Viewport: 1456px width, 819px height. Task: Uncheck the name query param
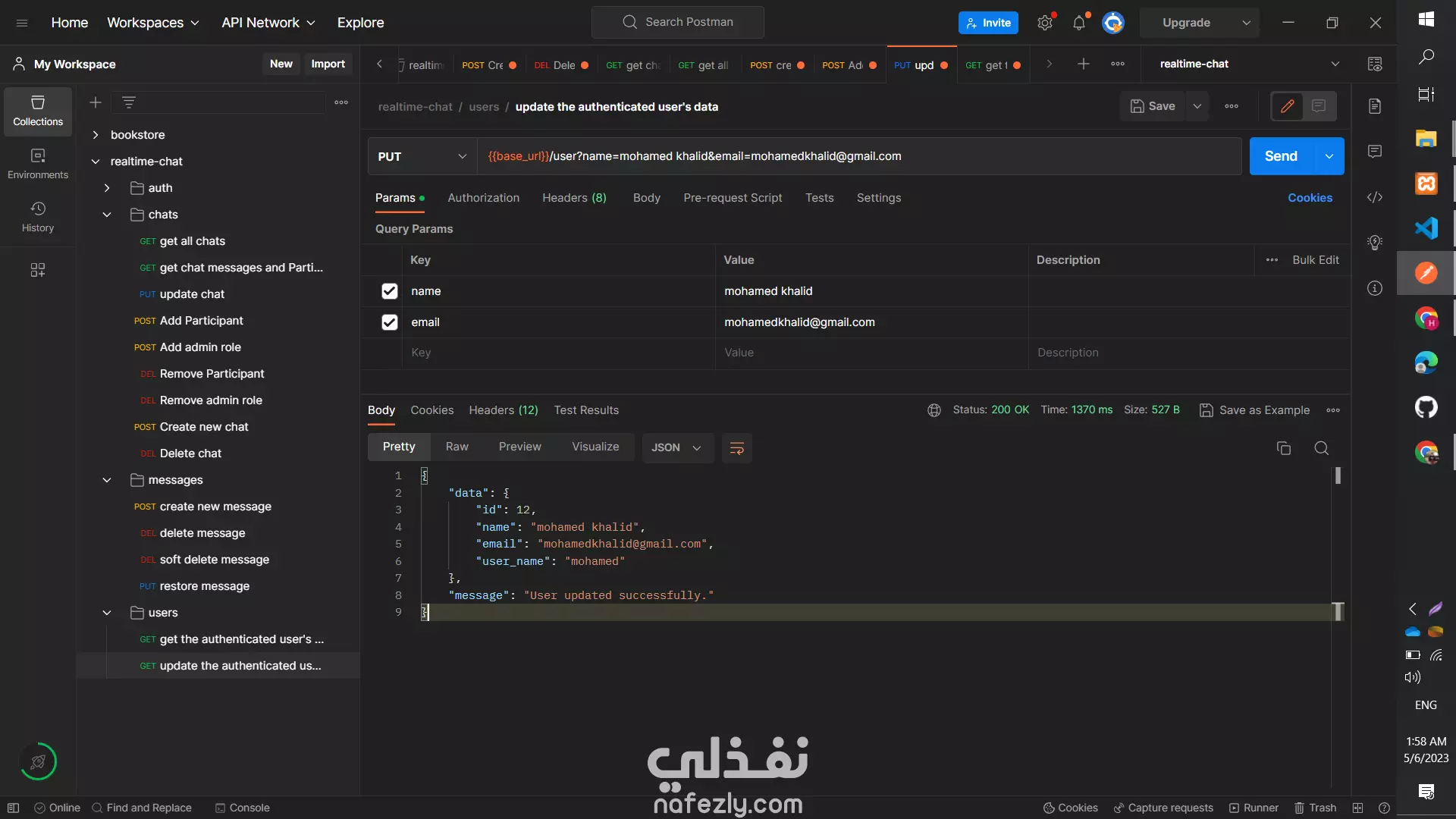click(390, 291)
